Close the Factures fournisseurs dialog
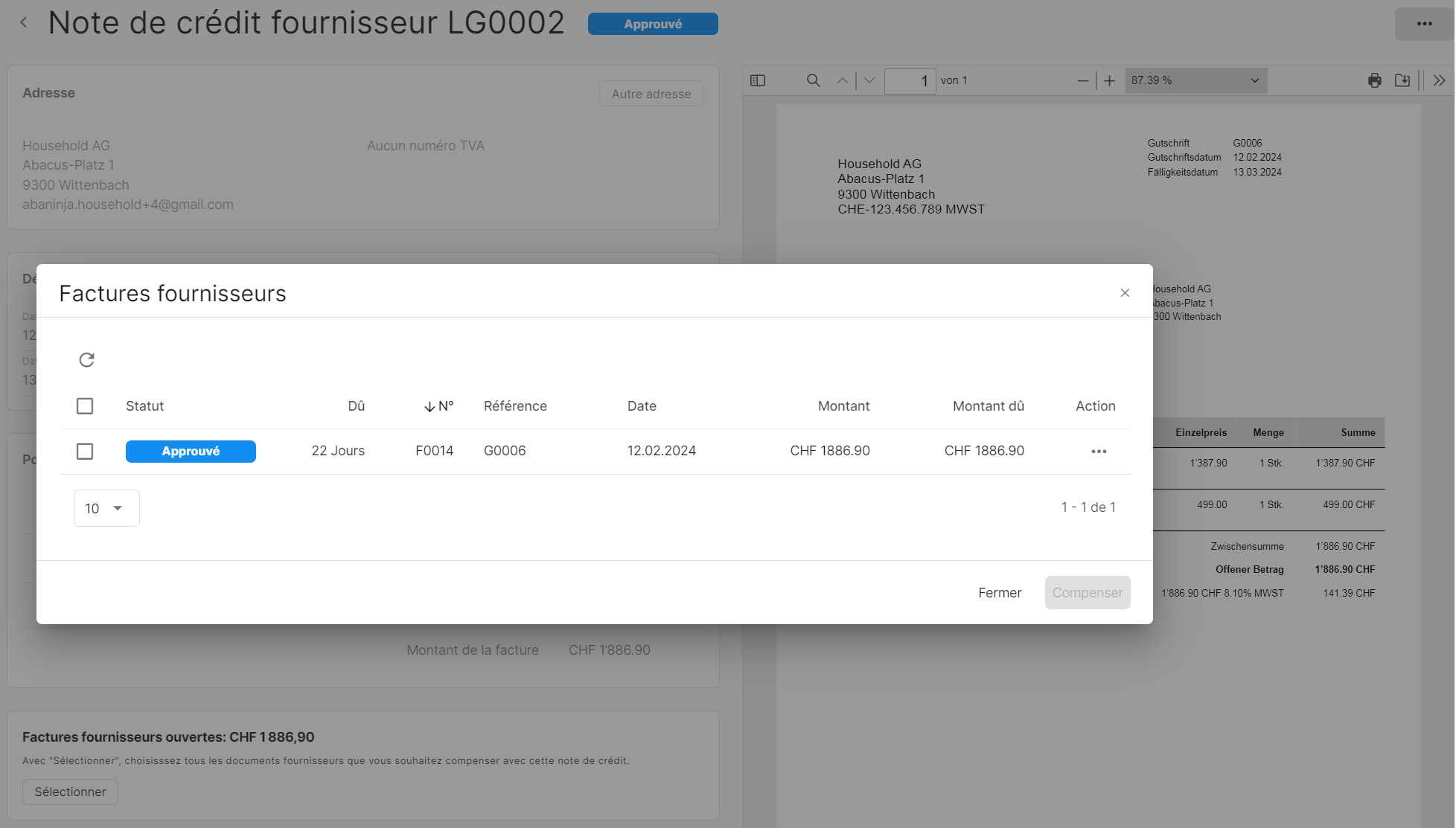1456x828 pixels. click(1125, 293)
